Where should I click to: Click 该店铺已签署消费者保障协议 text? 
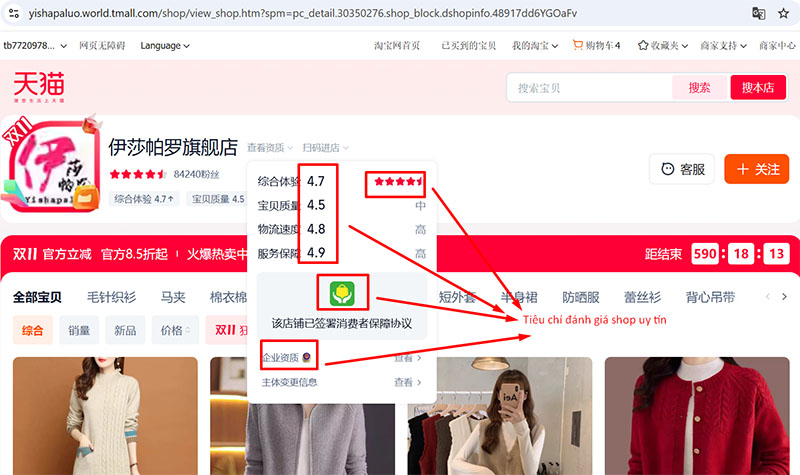coord(342,323)
